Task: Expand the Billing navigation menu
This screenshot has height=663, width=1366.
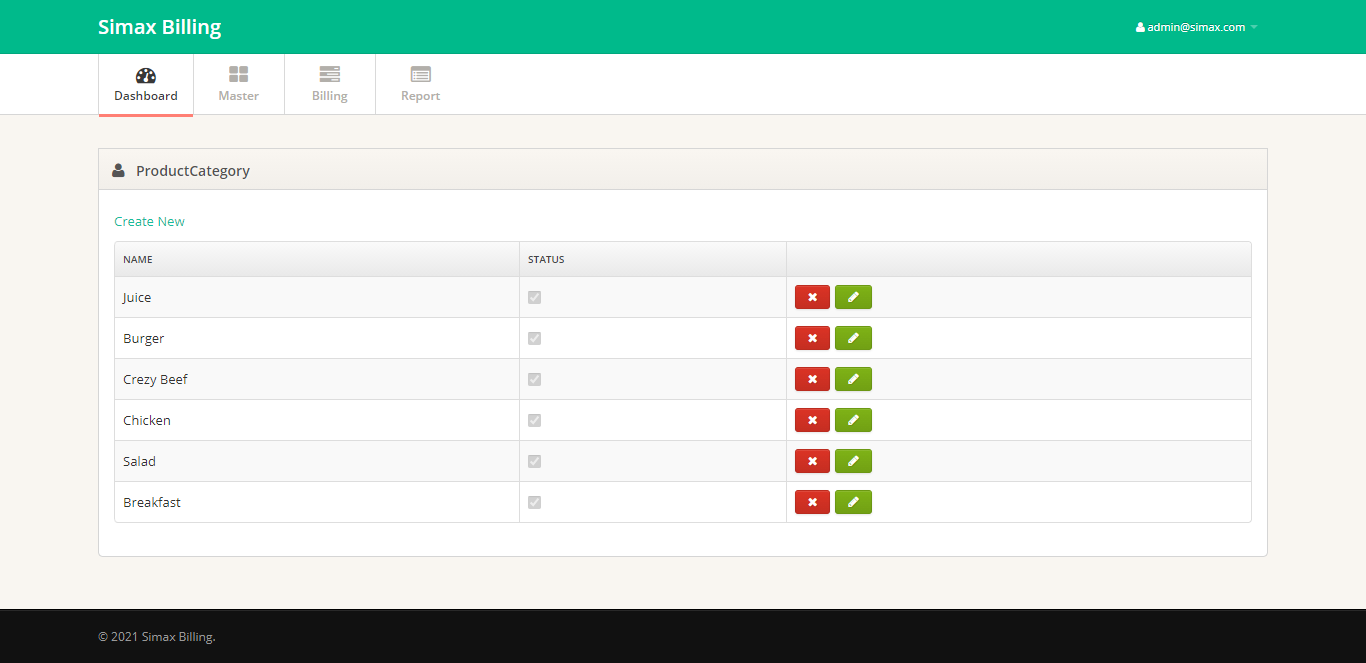Action: 330,85
